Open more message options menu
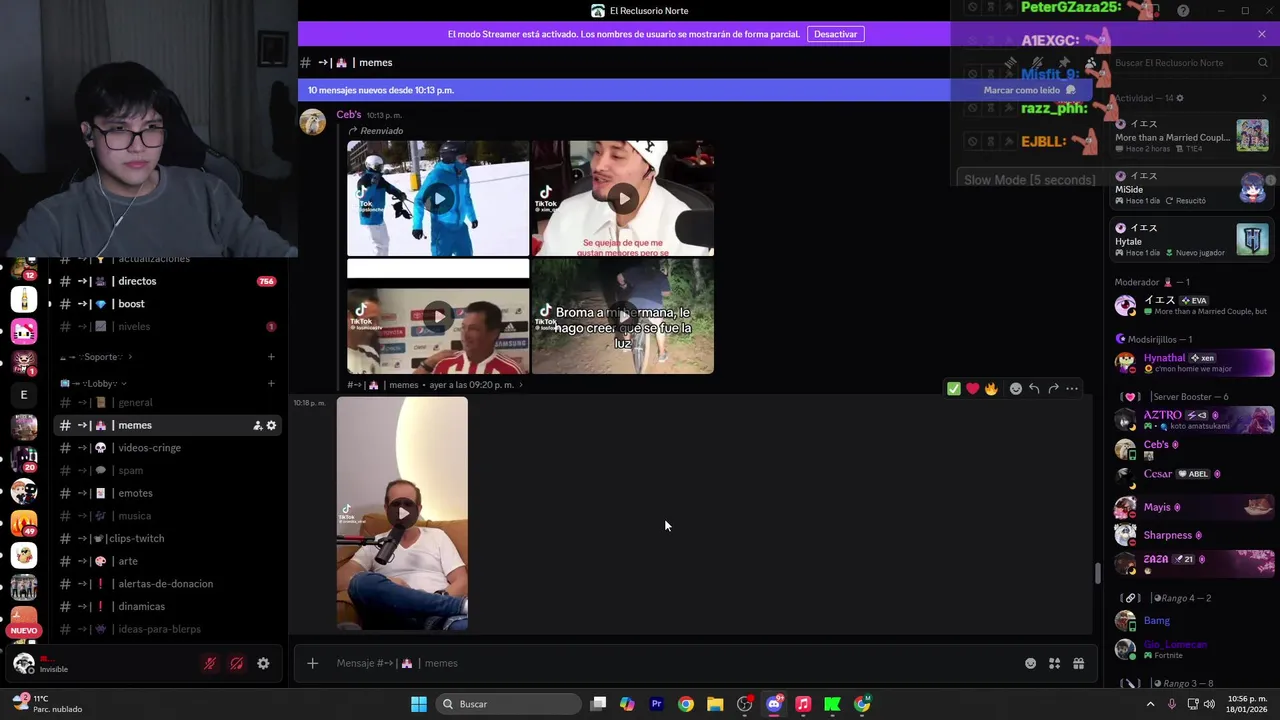Image resolution: width=1280 pixels, height=720 pixels. tap(1072, 389)
